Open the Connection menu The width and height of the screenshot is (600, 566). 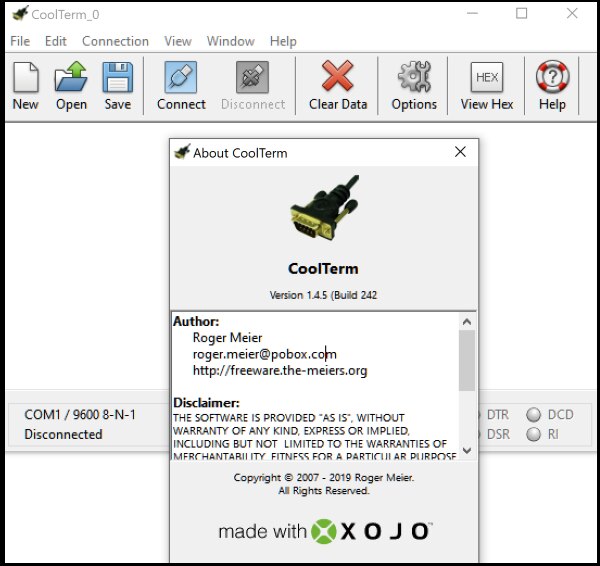point(115,41)
